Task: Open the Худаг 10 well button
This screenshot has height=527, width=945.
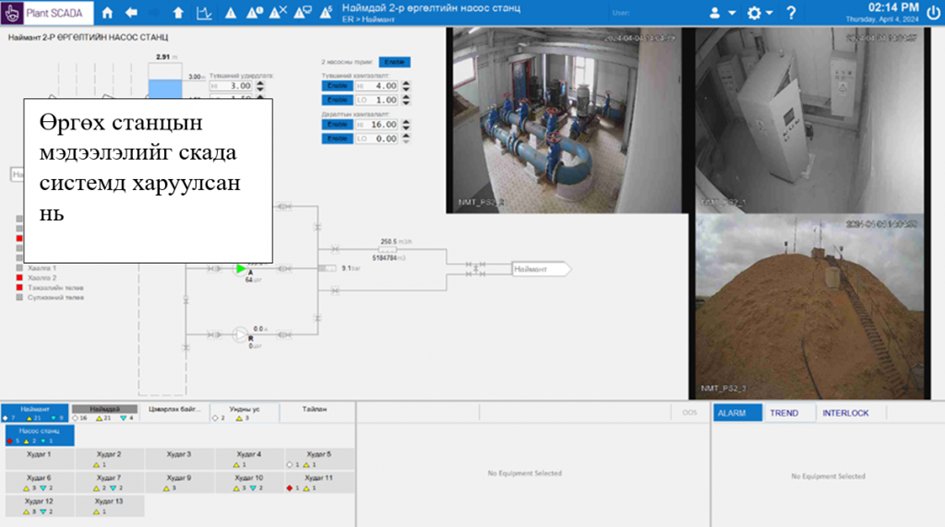Action: pos(249,482)
